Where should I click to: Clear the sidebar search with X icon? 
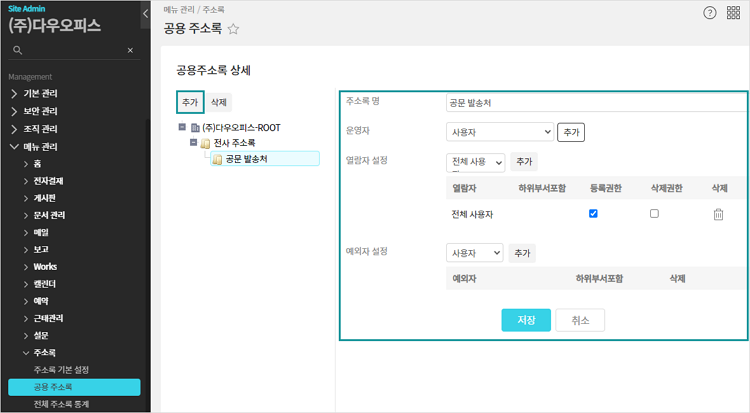[x=130, y=50]
